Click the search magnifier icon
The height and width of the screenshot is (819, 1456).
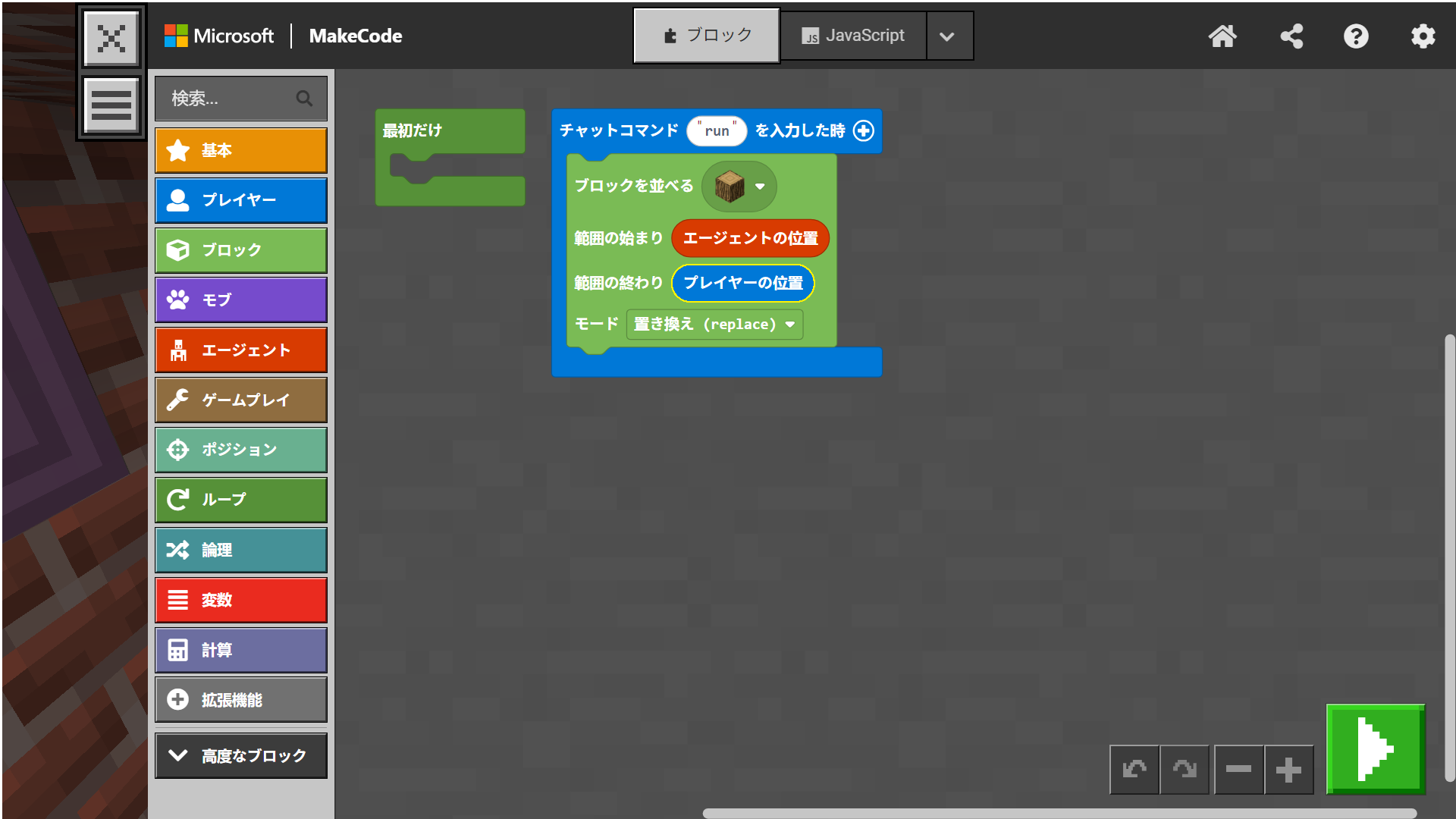304,99
